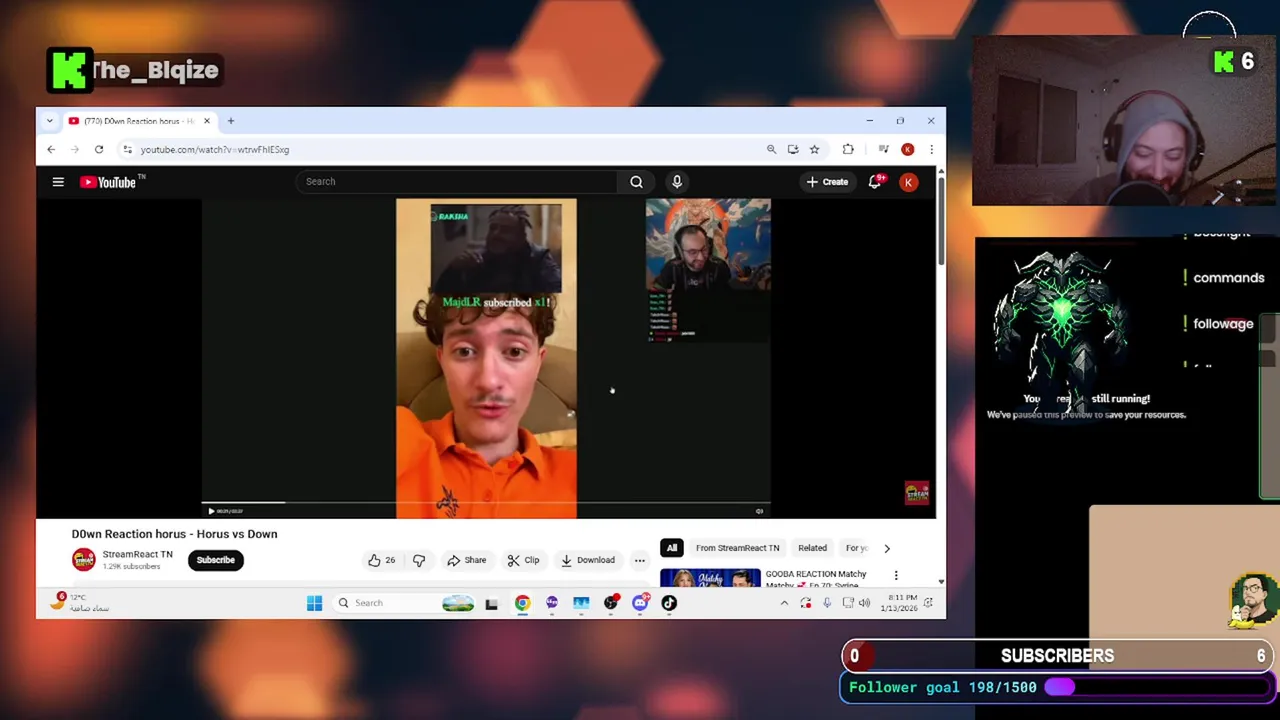Select the D0wn Reaction horus browser tab
The width and height of the screenshot is (1280, 720).
click(139, 121)
